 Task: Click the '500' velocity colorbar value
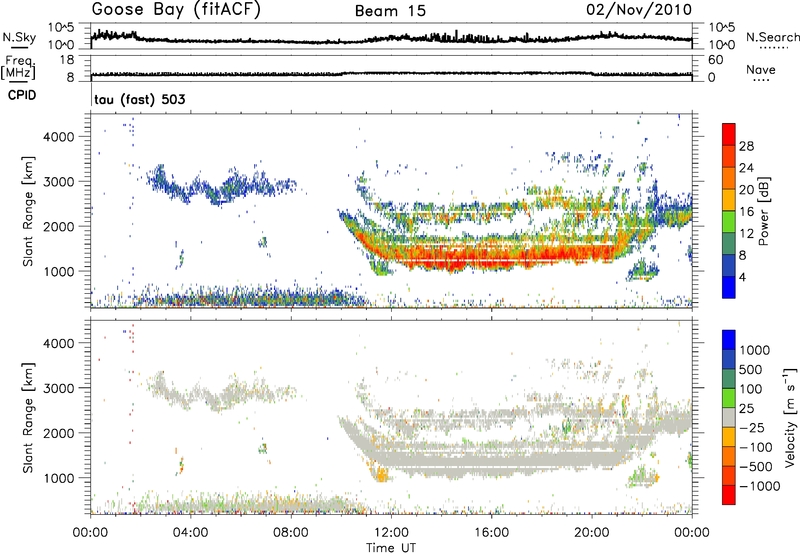coord(751,369)
